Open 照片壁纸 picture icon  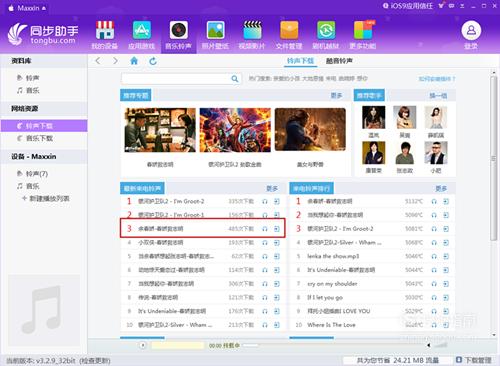(215, 31)
